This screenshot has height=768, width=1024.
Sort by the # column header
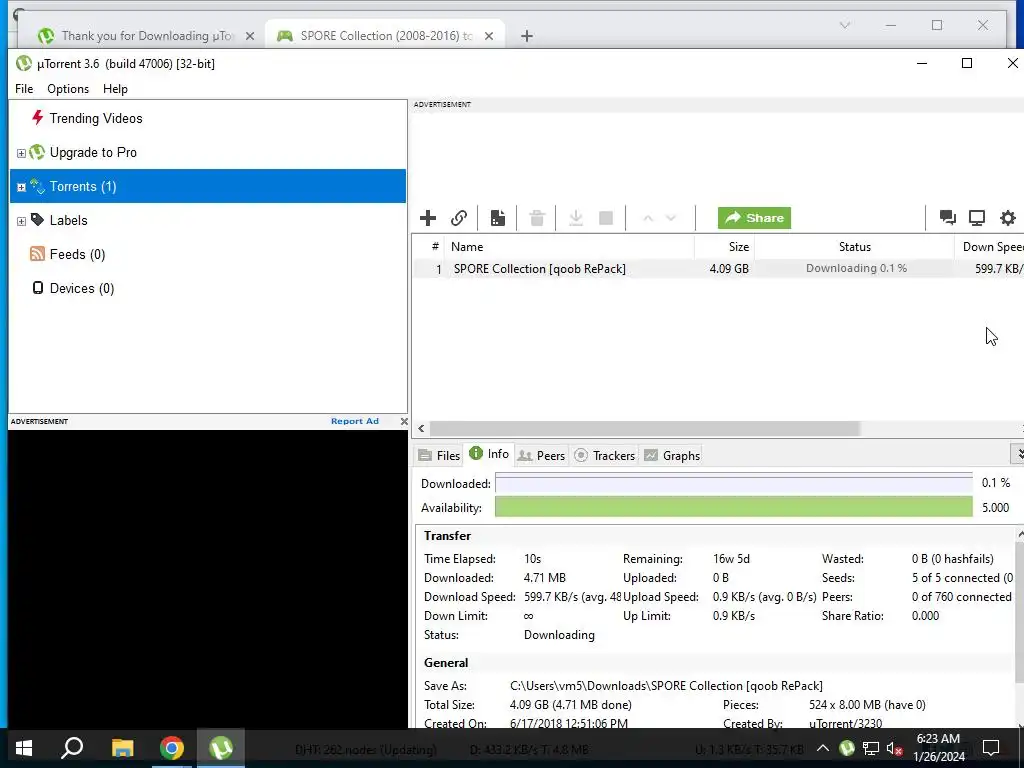429,247
